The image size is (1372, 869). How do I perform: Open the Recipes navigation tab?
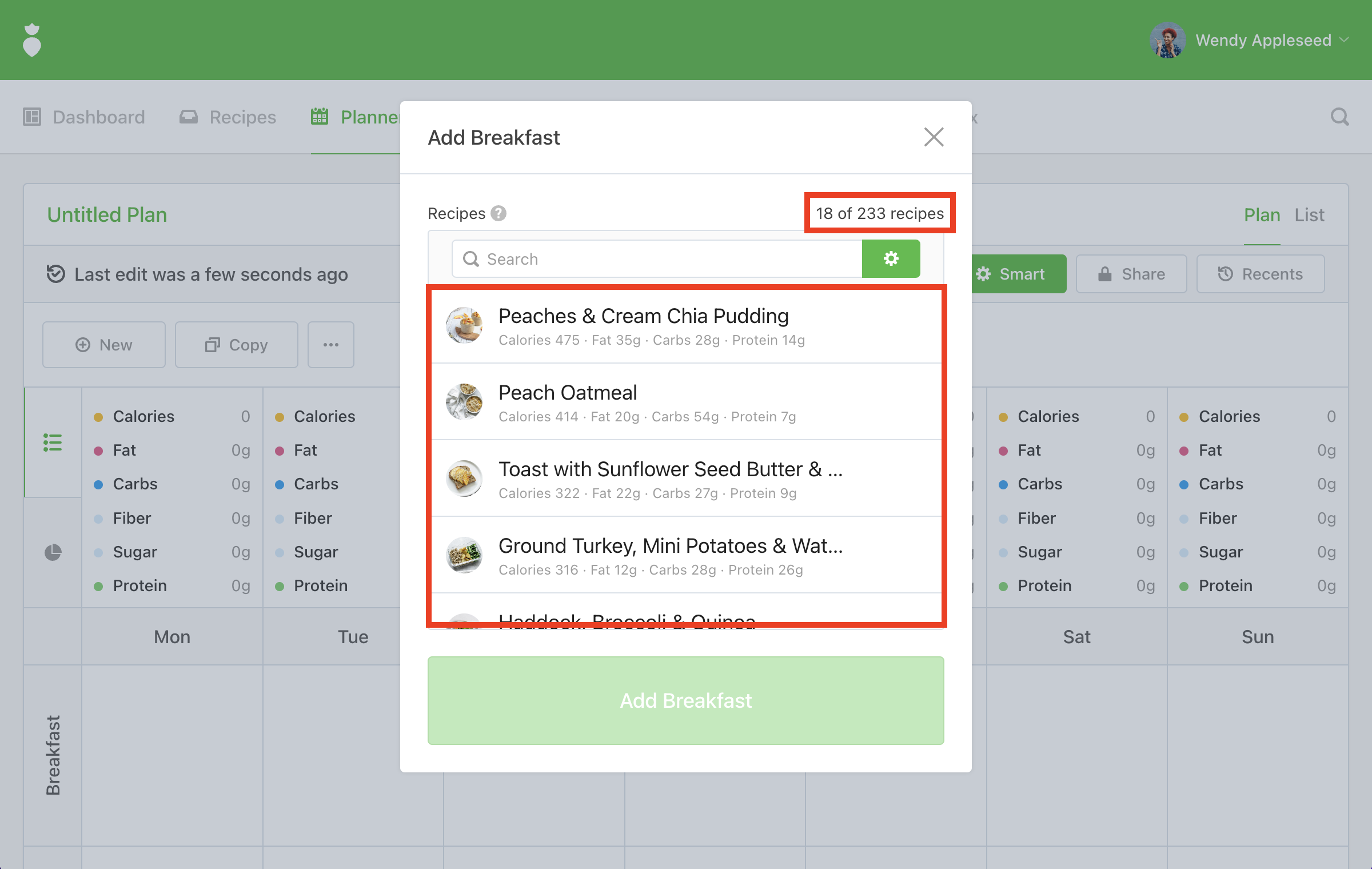tap(228, 117)
